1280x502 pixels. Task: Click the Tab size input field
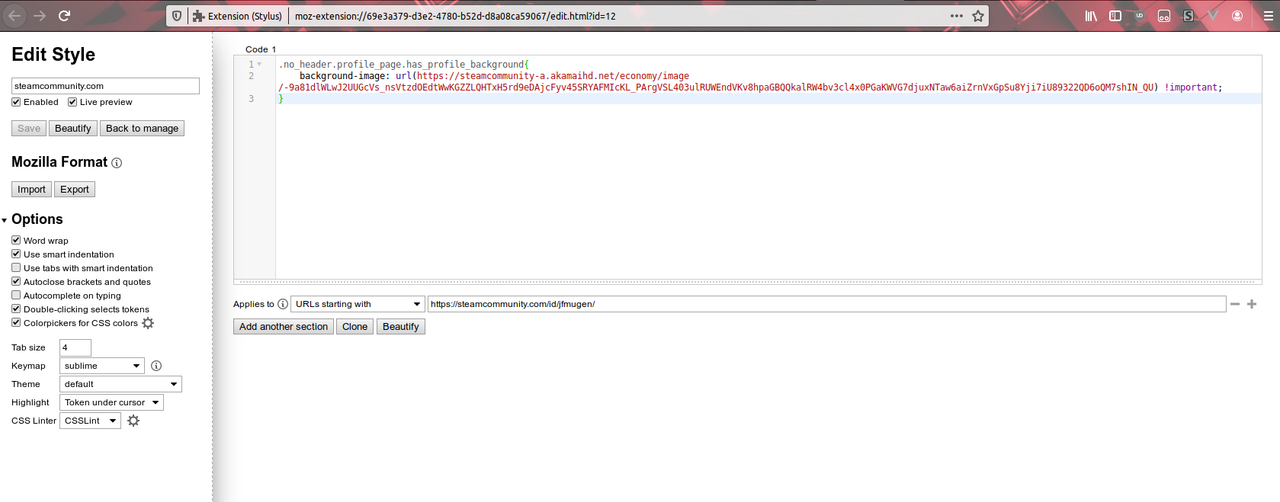pyautogui.click(x=76, y=347)
